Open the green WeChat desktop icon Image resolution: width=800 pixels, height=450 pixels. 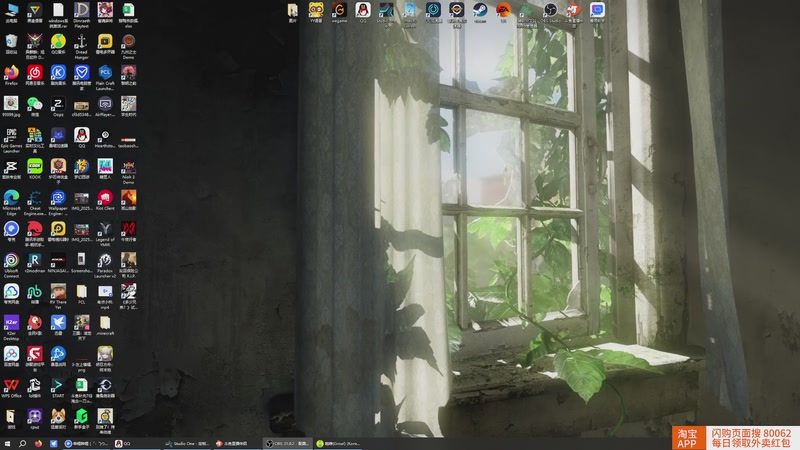pyautogui.click(x=35, y=106)
